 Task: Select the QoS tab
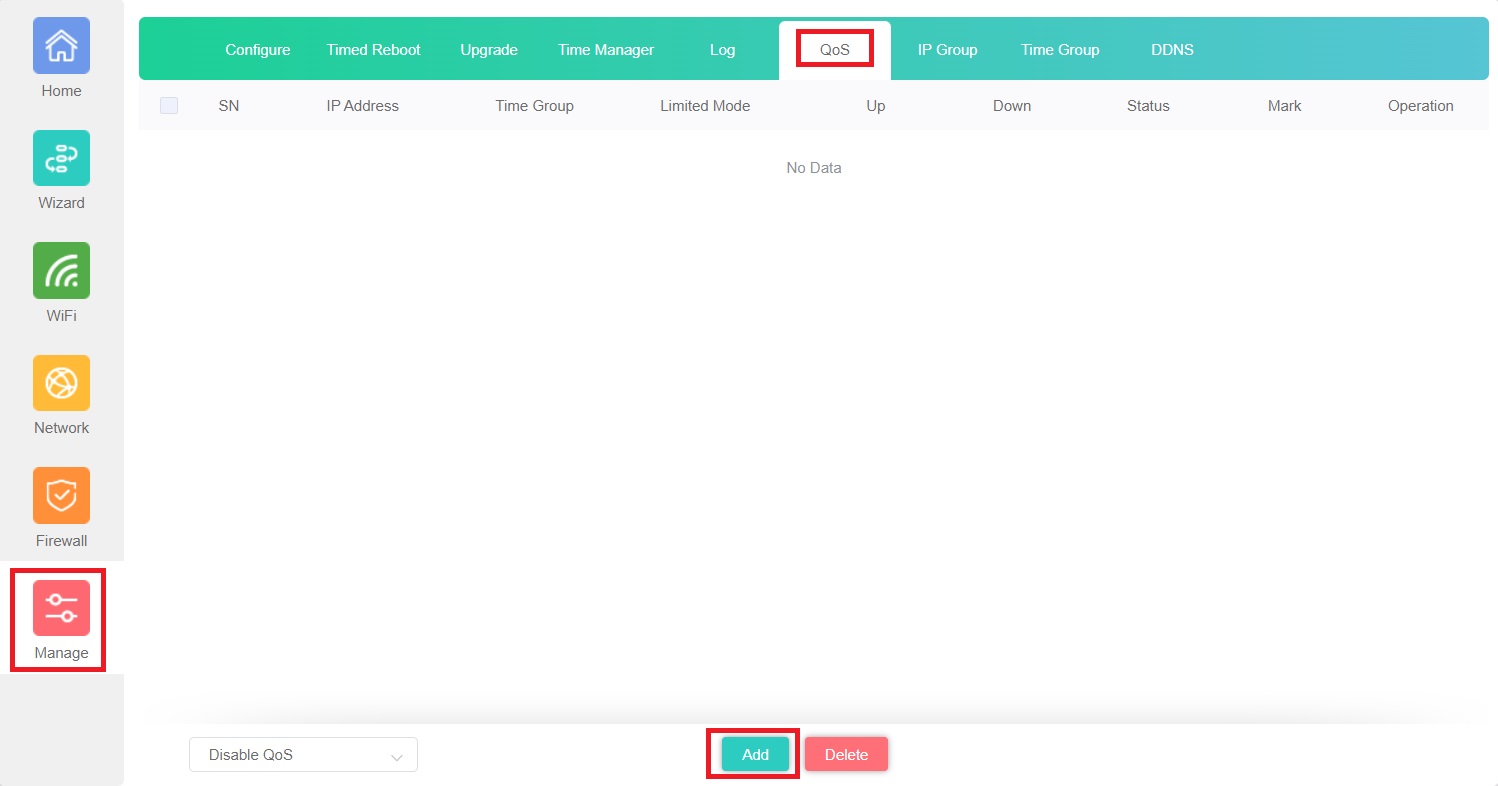[x=835, y=50]
